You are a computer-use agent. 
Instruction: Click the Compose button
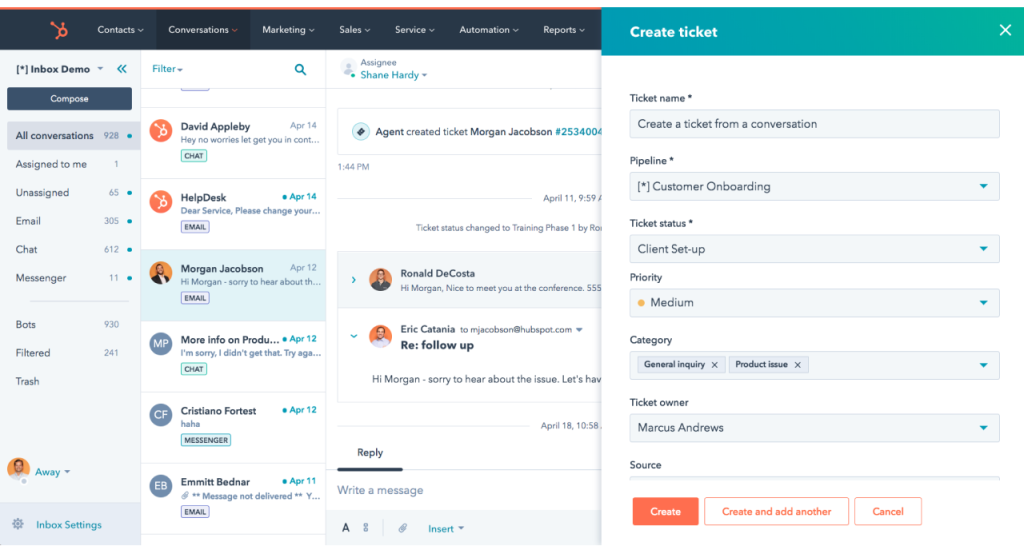click(69, 99)
